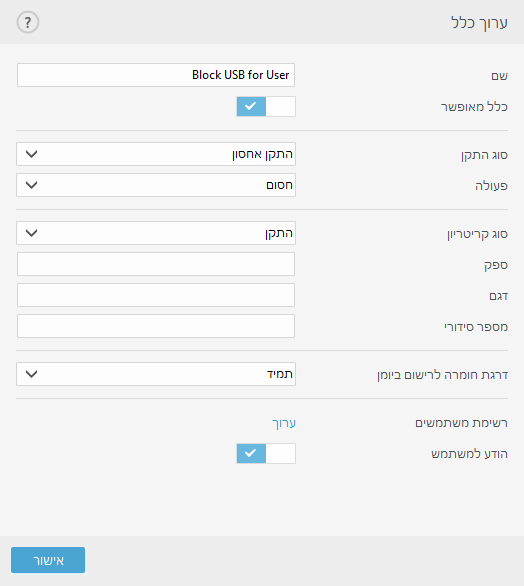Open the 'סוג התקן' device type dropdown

pos(156,154)
